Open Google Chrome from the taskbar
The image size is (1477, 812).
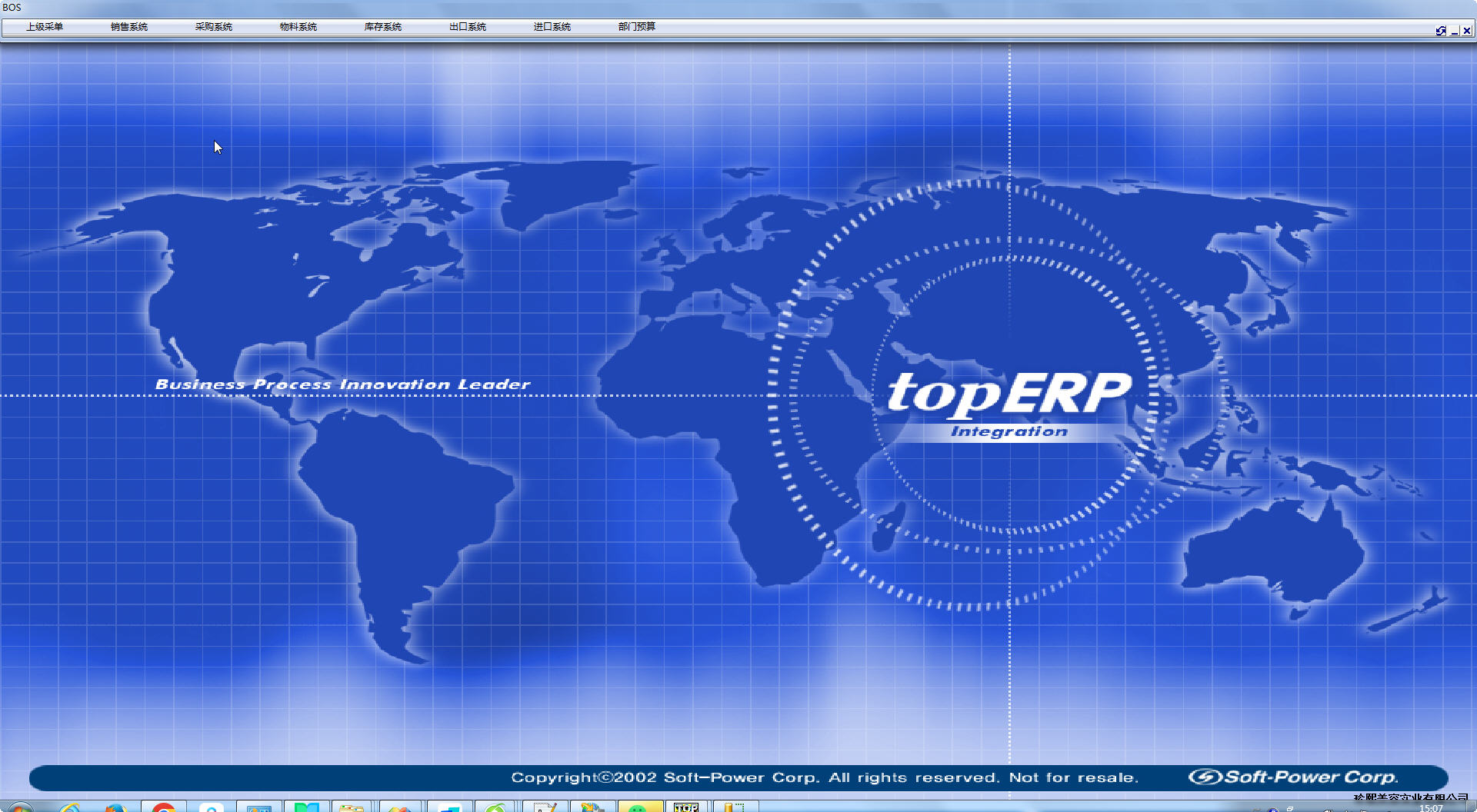163,807
